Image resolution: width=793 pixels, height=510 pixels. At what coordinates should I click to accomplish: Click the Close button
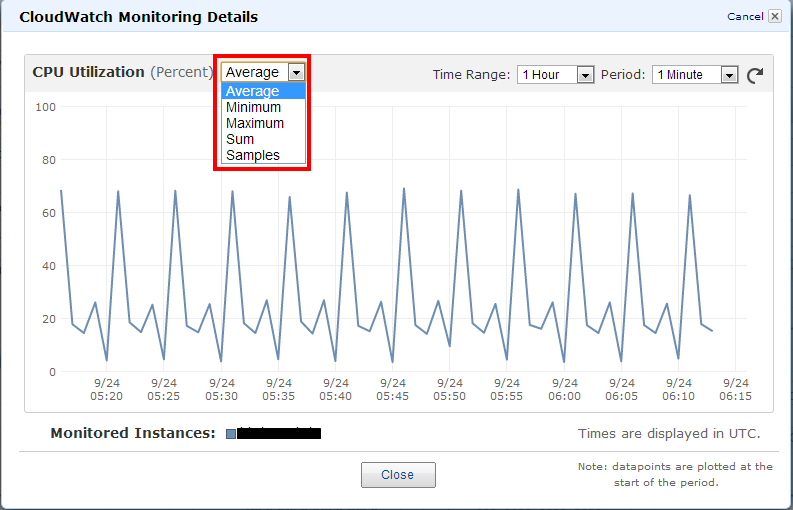(398, 475)
